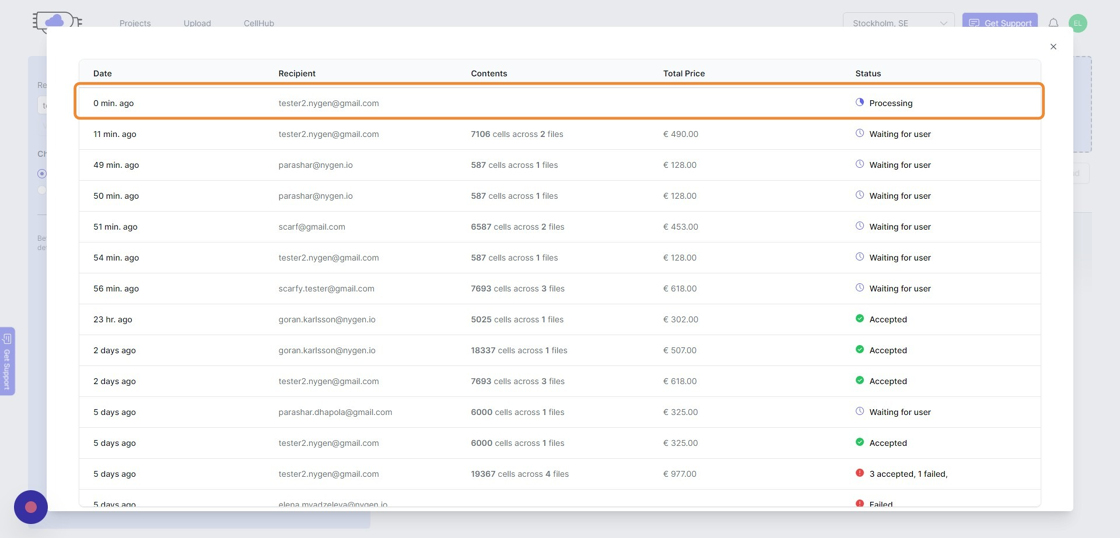This screenshot has height=538, width=1120.
Task: Click green Accepted checkmark in 23 hr. ago row
Action: coord(859,319)
